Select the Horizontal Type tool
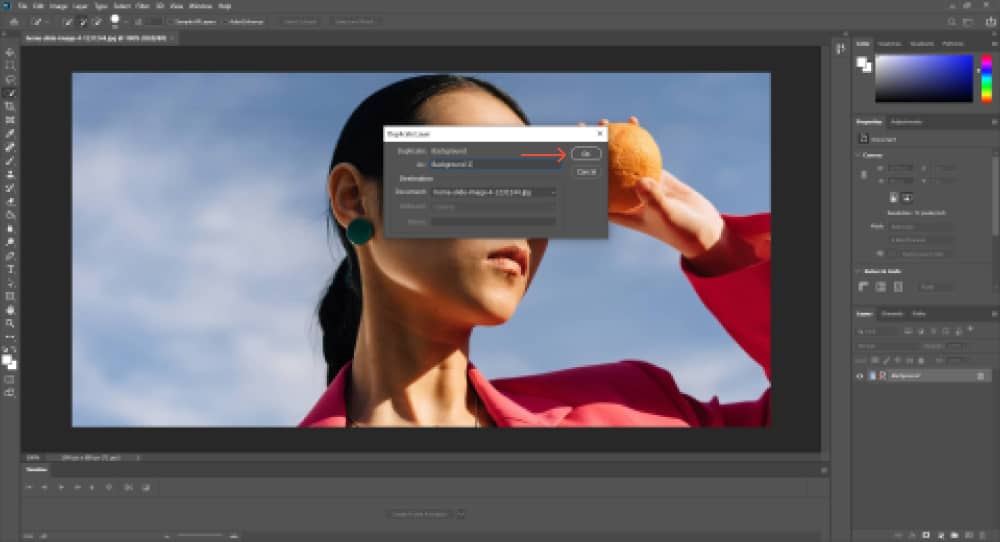 (10, 269)
